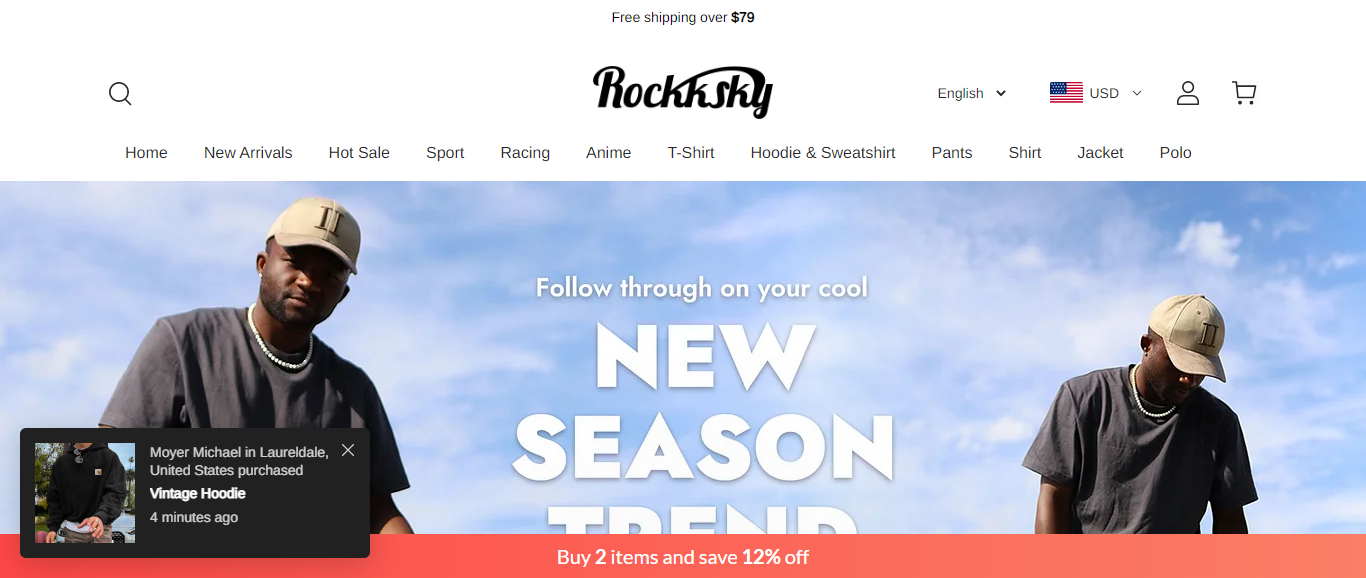Click the US flag currency icon
This screenshot has width=1366, height=578.
(x=1066, y=93)
